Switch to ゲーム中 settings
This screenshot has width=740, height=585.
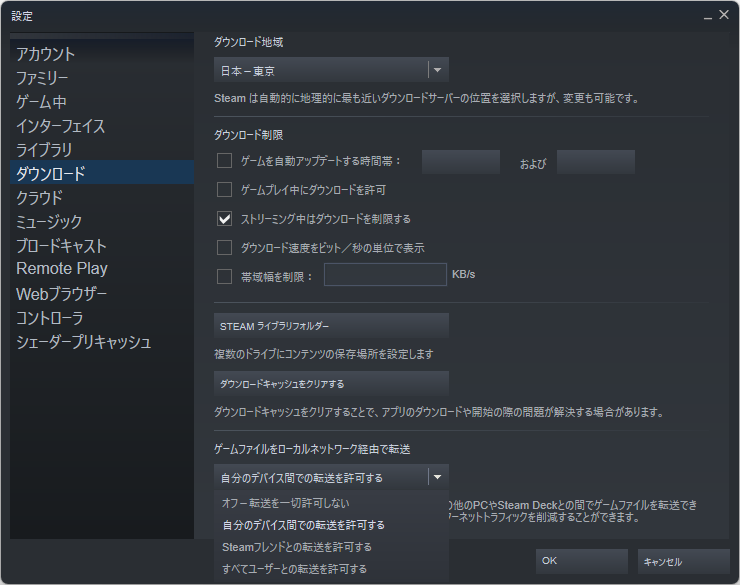pos(101,102)
